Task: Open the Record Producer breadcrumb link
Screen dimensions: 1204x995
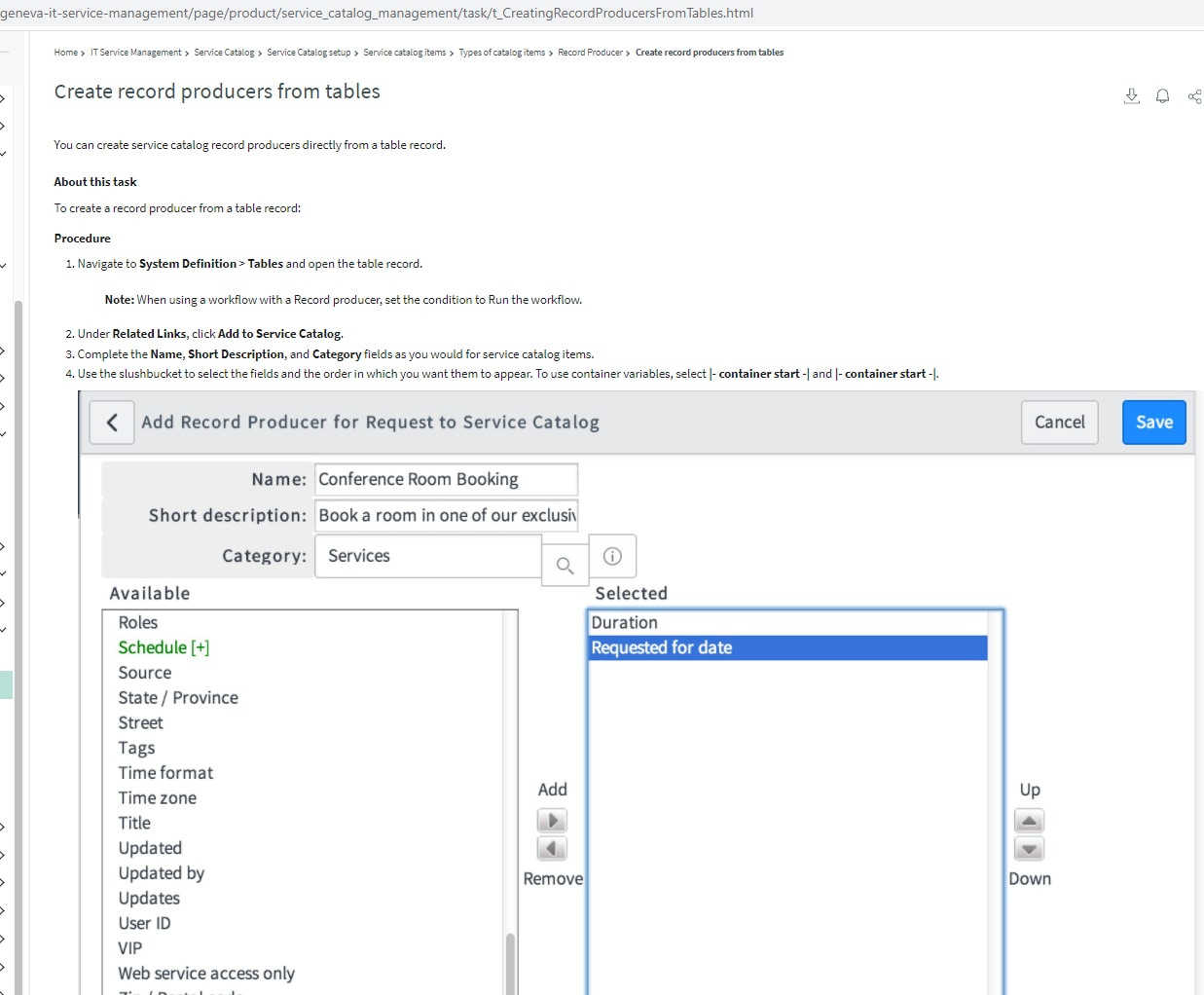Action: pyautogui.click(x=590, y=52)
